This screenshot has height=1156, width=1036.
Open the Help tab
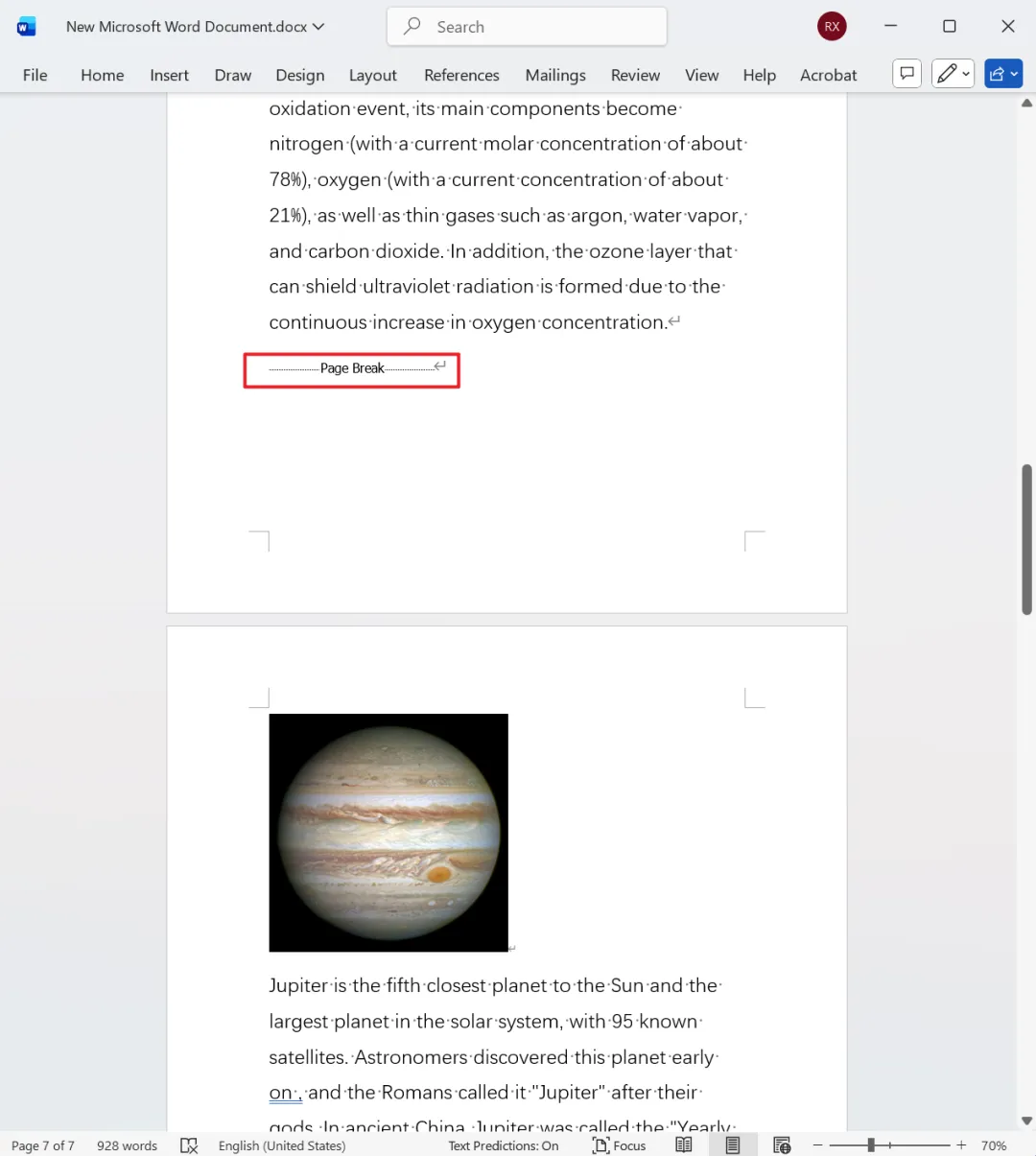click(759, 75)
